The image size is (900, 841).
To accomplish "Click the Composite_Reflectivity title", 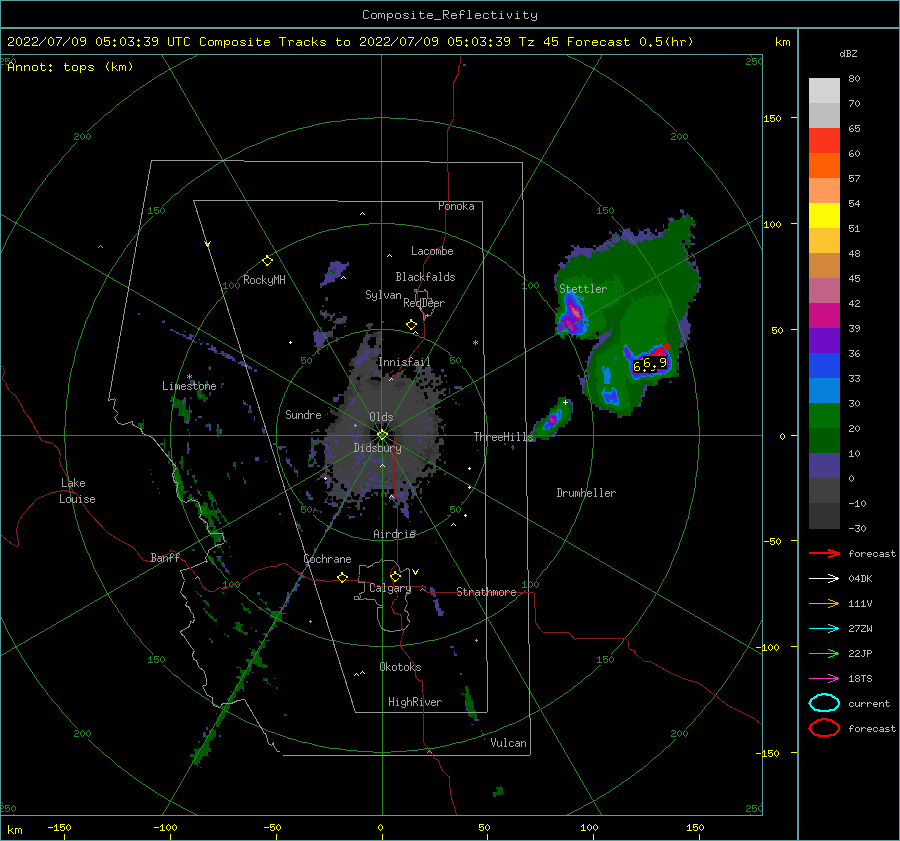I will pyautogui.click(x=449, y=15).
